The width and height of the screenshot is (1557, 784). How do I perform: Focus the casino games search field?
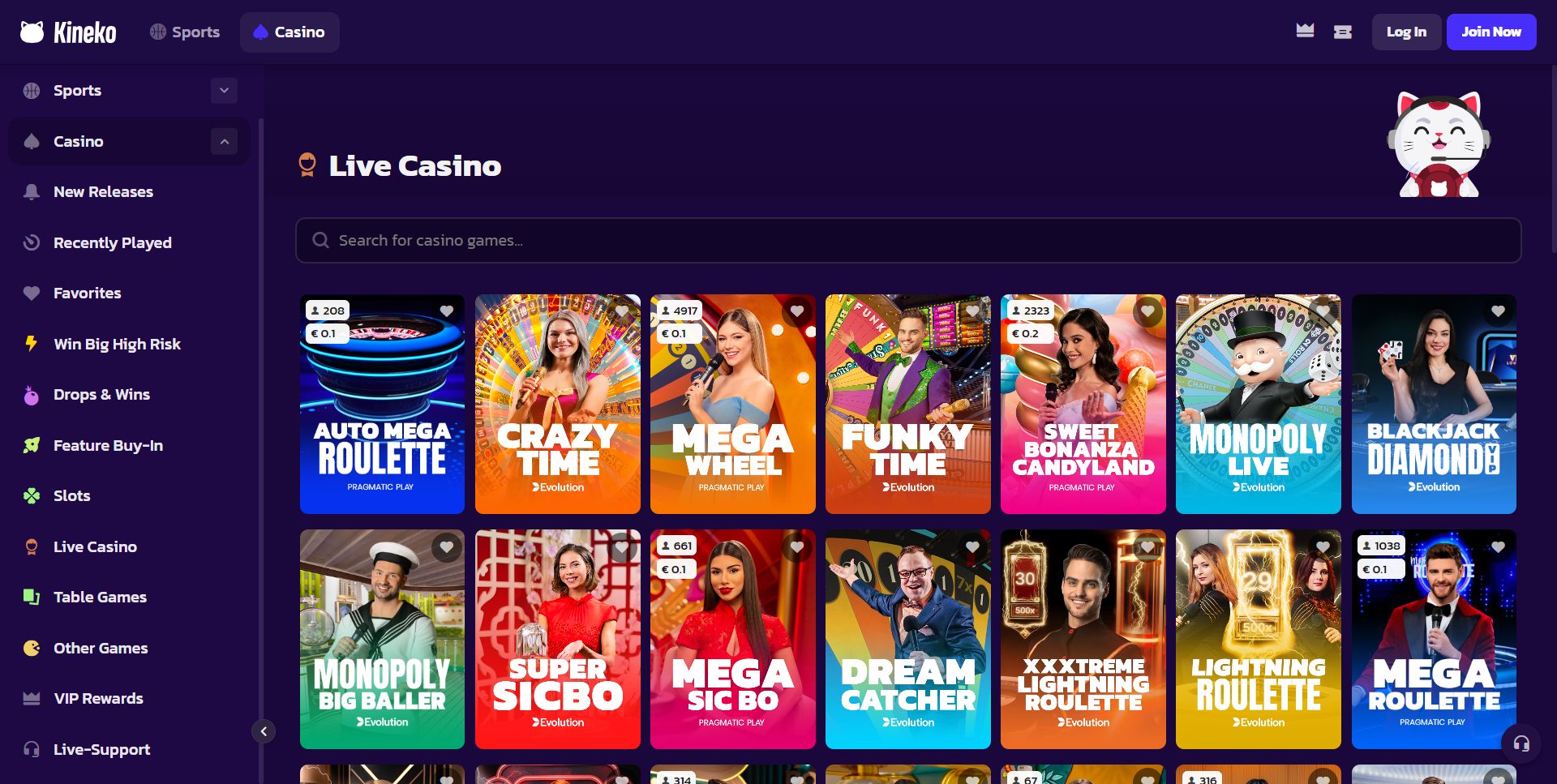pyautogui.click(x=908, y=241)
